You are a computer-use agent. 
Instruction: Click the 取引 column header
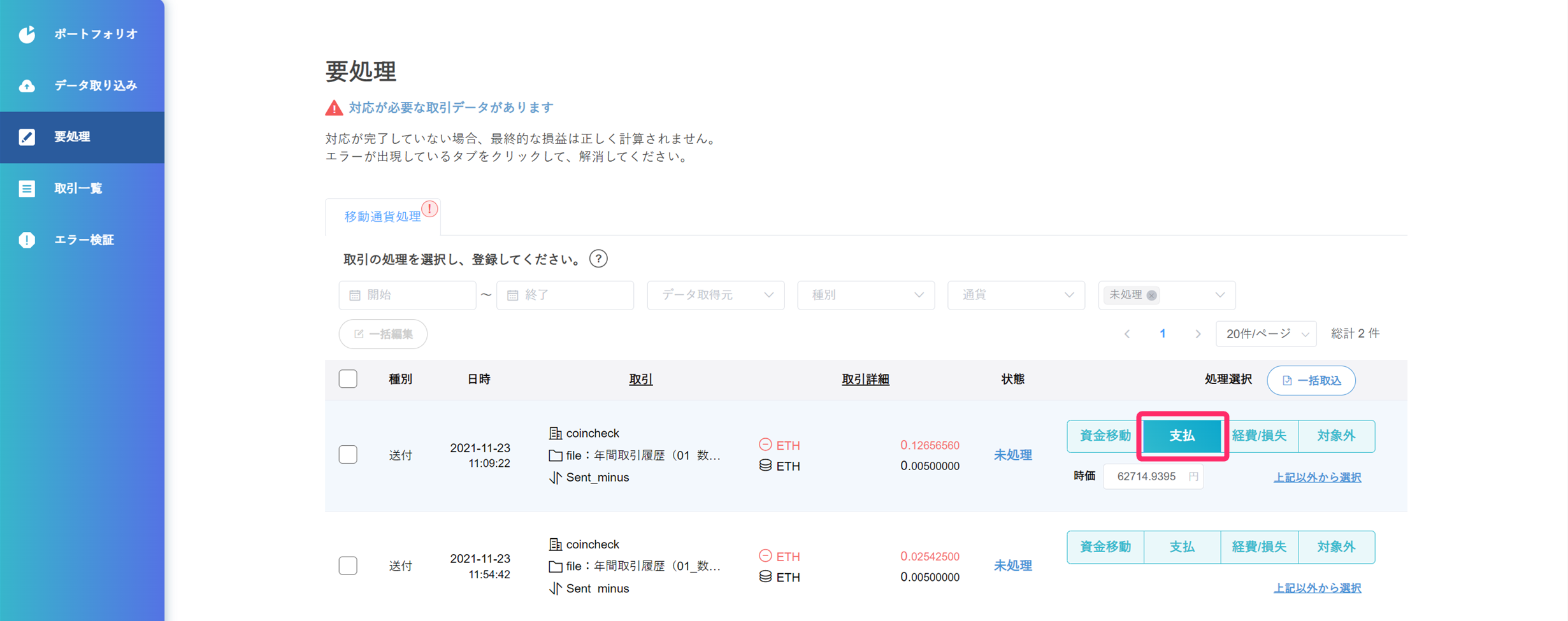640,380
